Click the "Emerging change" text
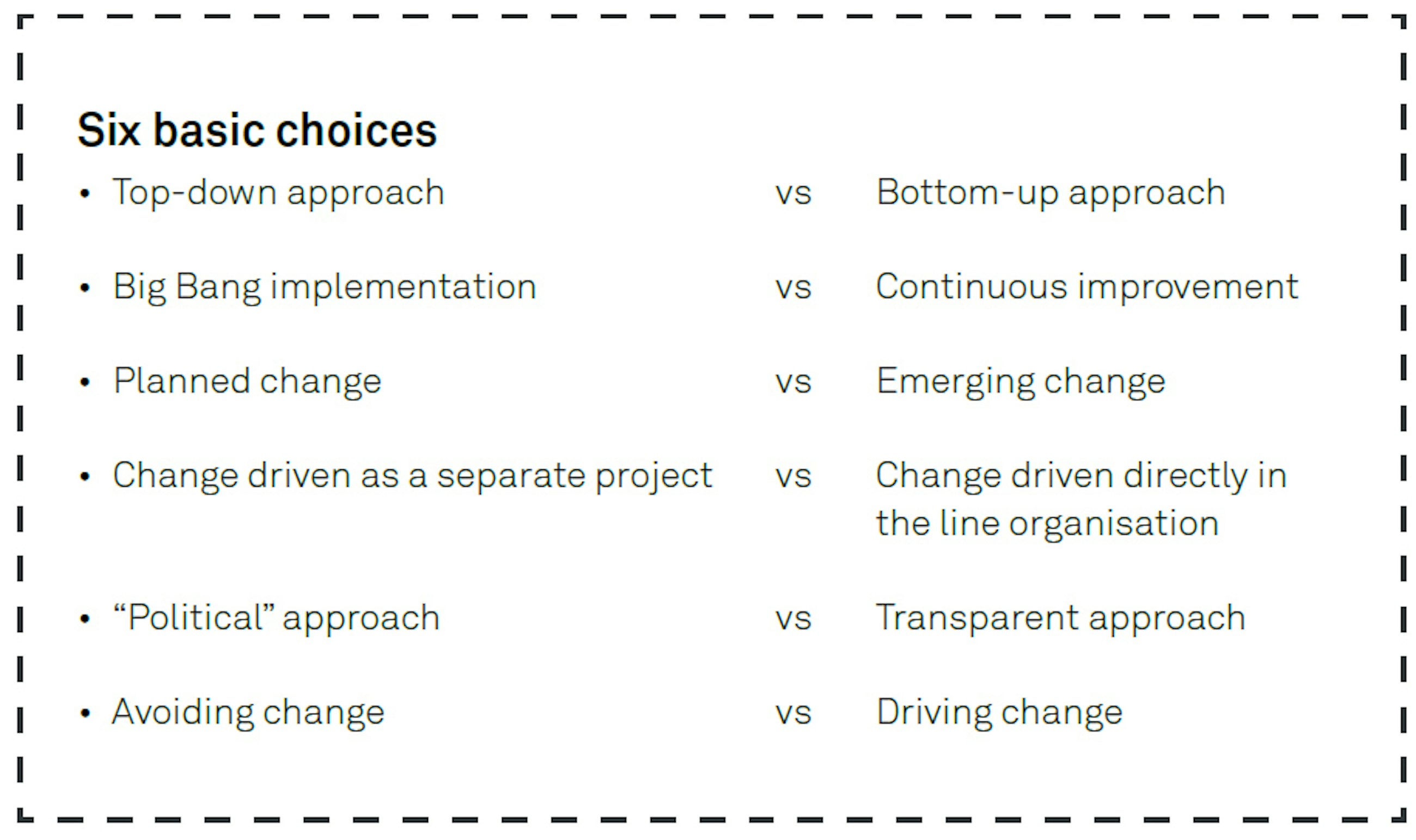Screen dimensions: 1416x840 (1020, 381)
